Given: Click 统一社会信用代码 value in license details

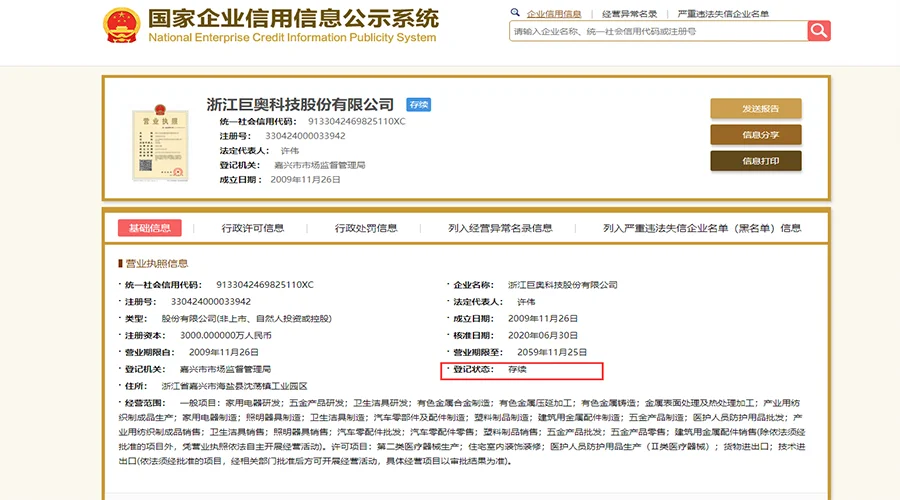Looking at the screenshot, I should tap(265, 285).
